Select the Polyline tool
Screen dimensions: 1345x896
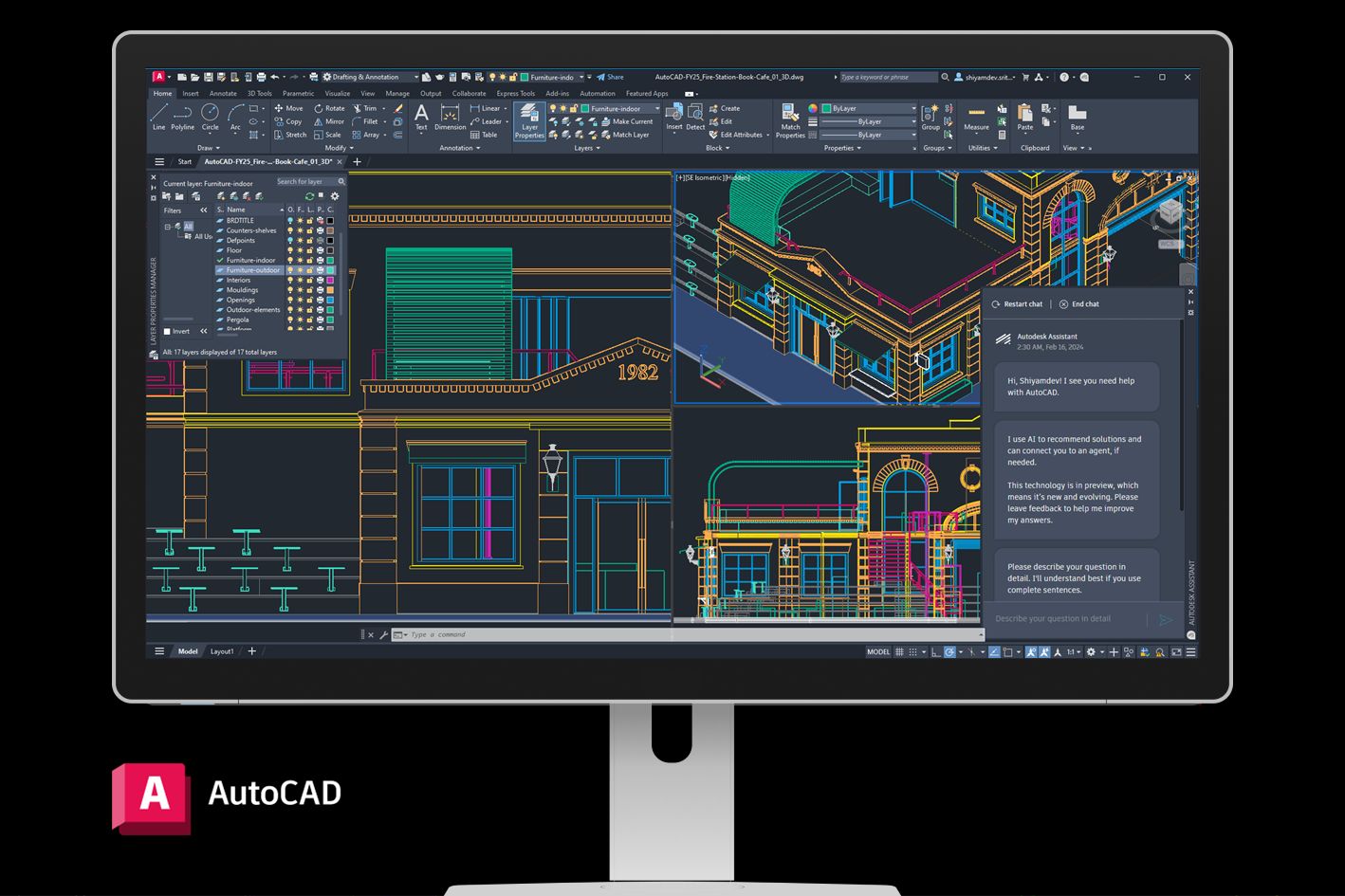pyautogui.click(x=183, y=117)
